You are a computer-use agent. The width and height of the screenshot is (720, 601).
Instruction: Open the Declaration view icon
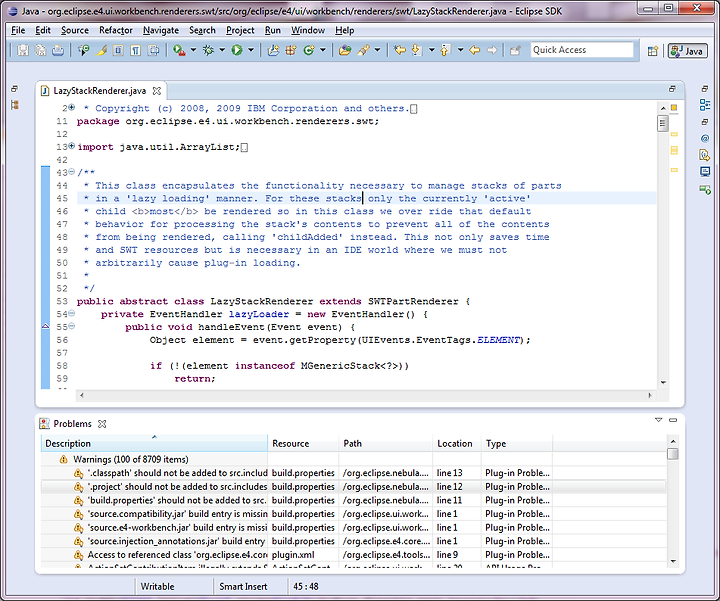tap(705, 155)
